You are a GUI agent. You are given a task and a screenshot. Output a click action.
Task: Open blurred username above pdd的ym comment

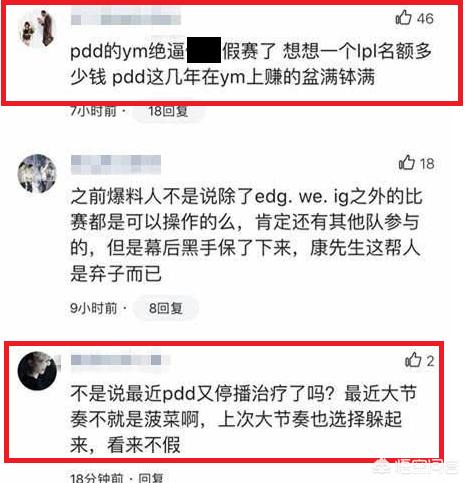tap(126, 17)
